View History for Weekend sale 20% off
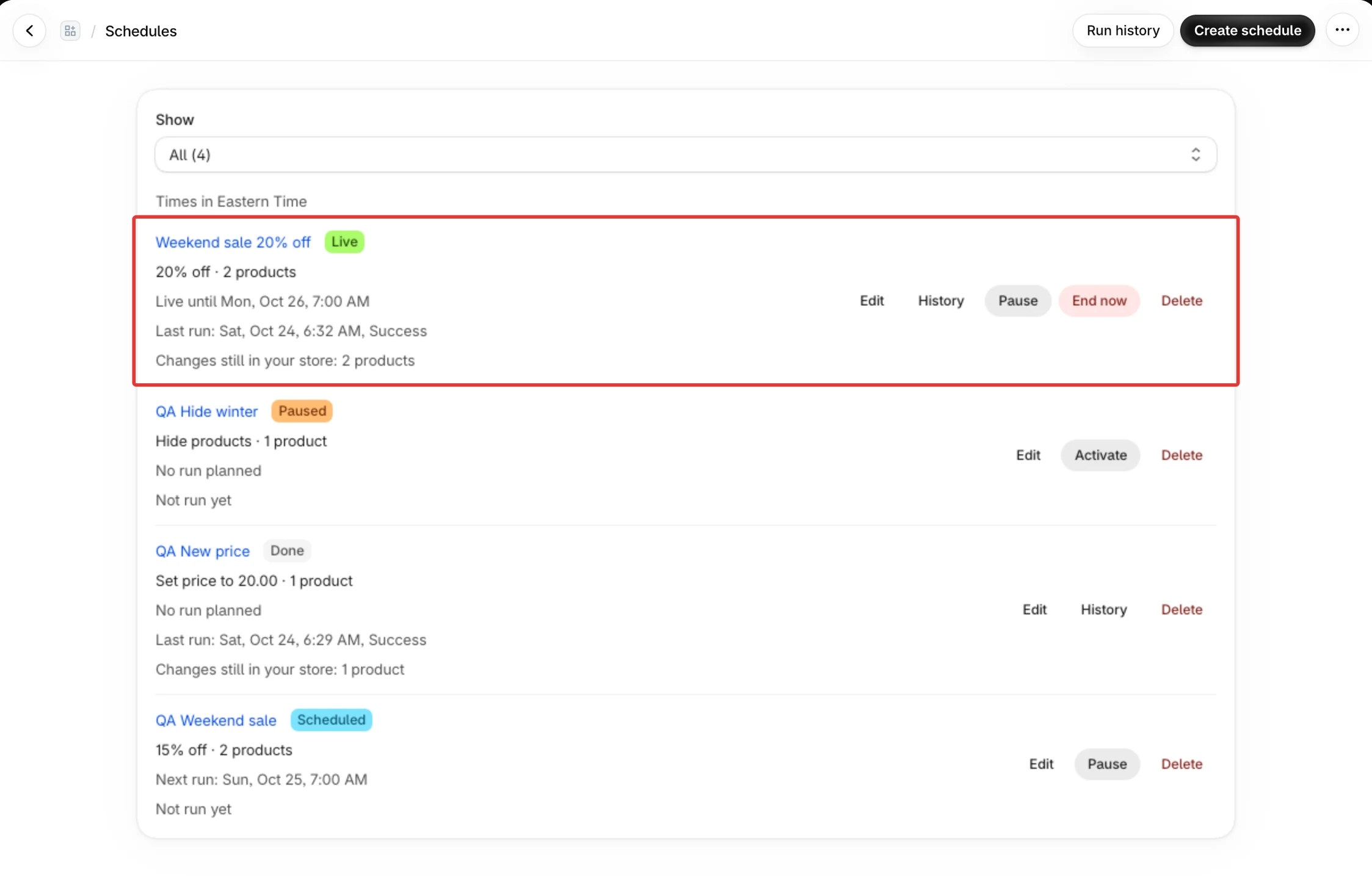 tap(941, 301)
